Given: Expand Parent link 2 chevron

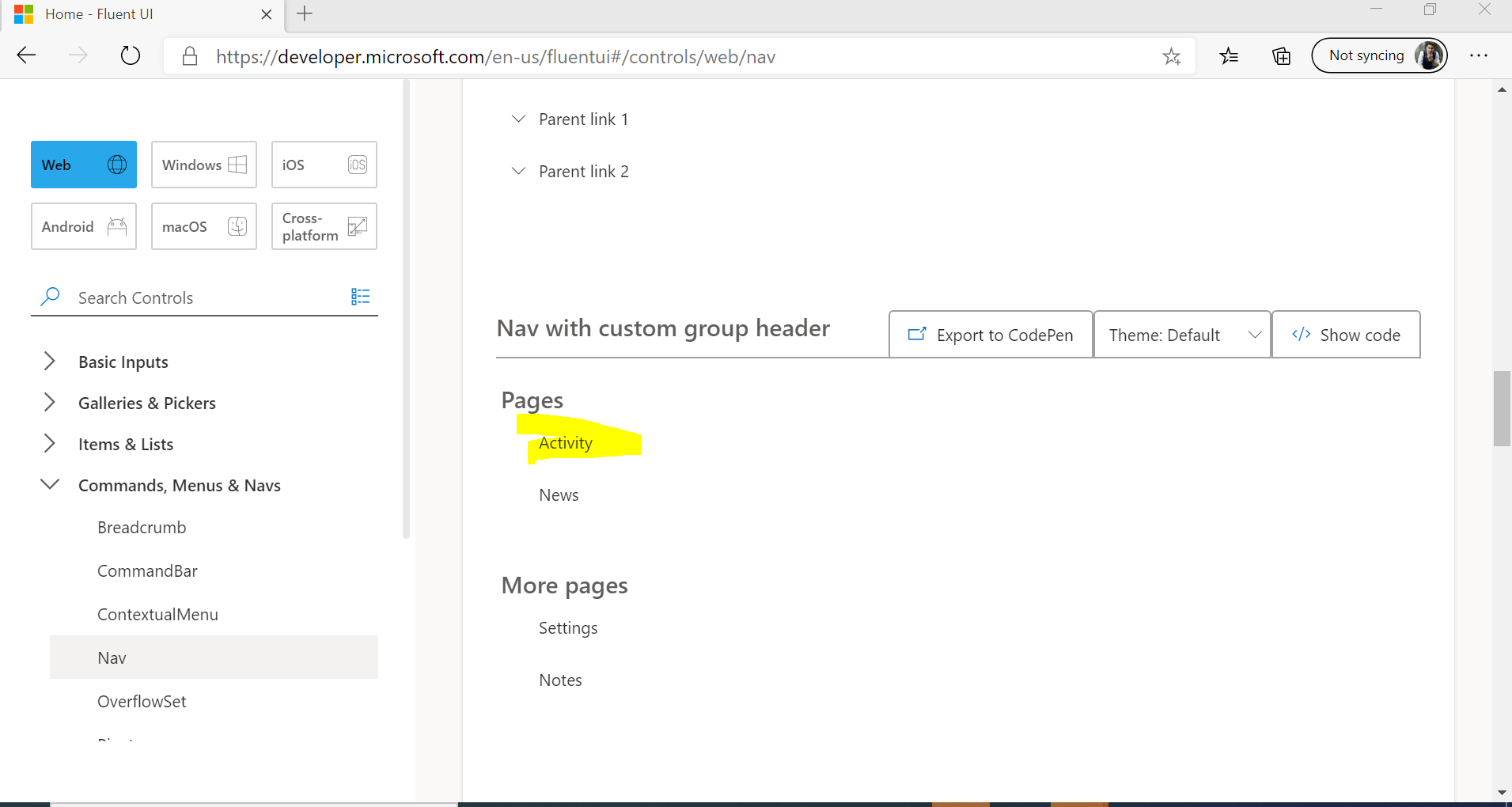Looking at the screenshot, I should point(518,171).
